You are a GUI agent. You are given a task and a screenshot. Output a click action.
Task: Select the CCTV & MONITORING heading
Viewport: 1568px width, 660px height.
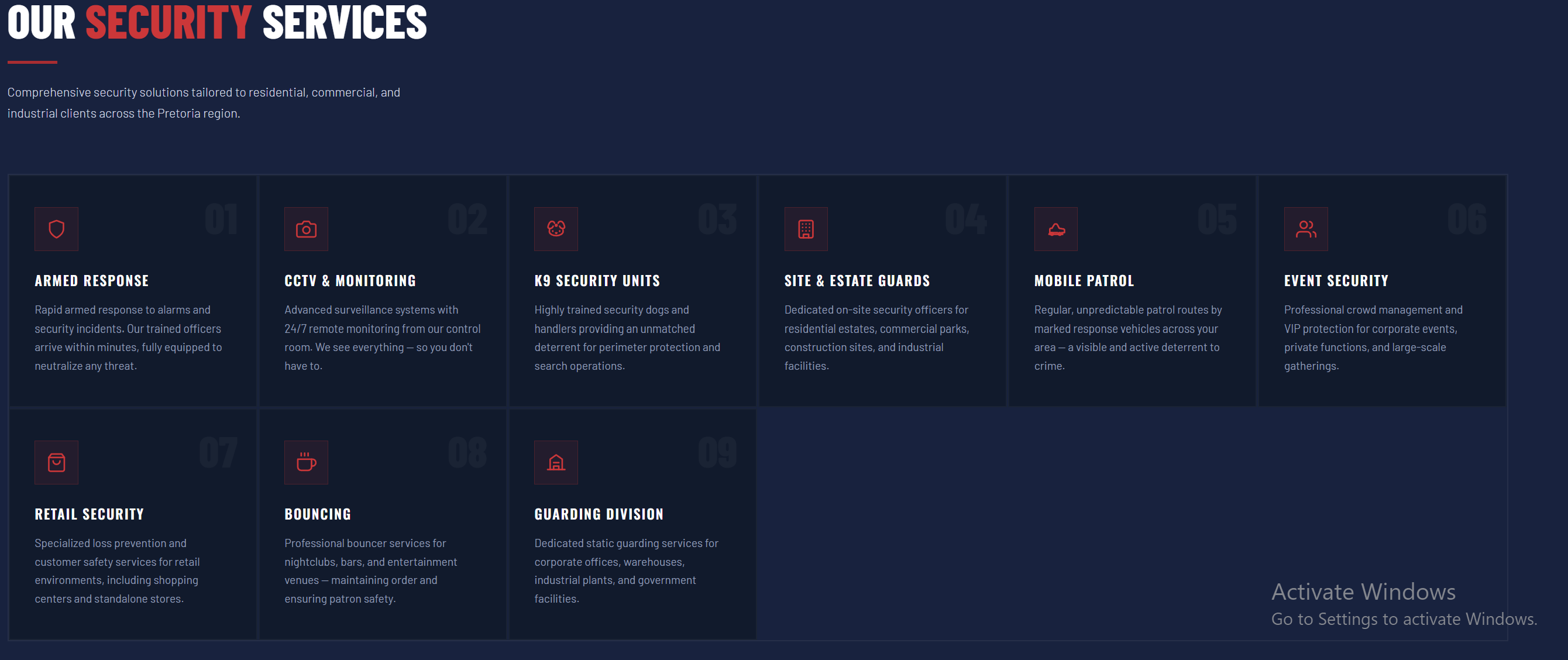[x=350, y=281]
